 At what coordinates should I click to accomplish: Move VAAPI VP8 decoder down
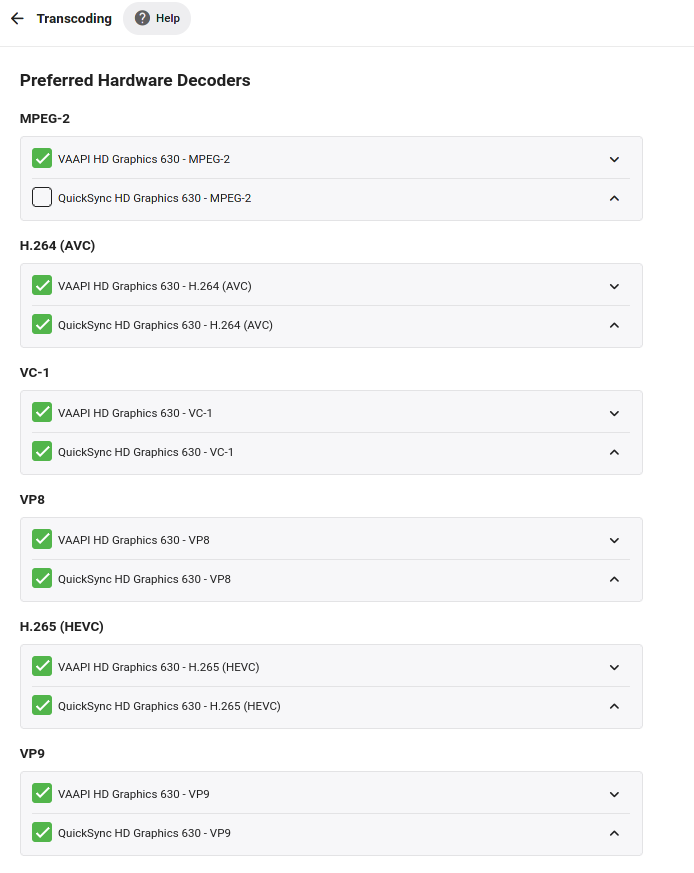614,540
